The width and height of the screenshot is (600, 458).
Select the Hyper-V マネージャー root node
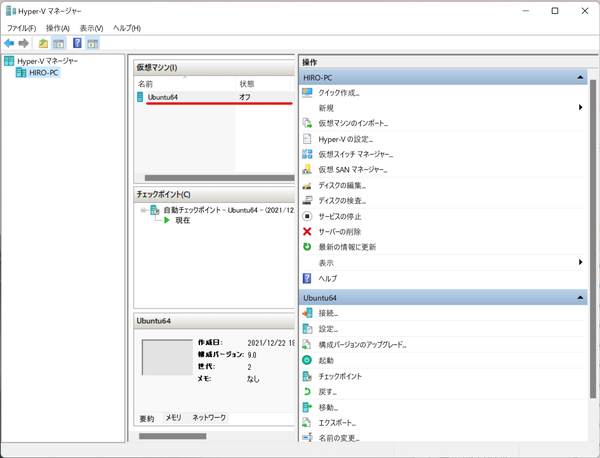[x=47, y=61]
